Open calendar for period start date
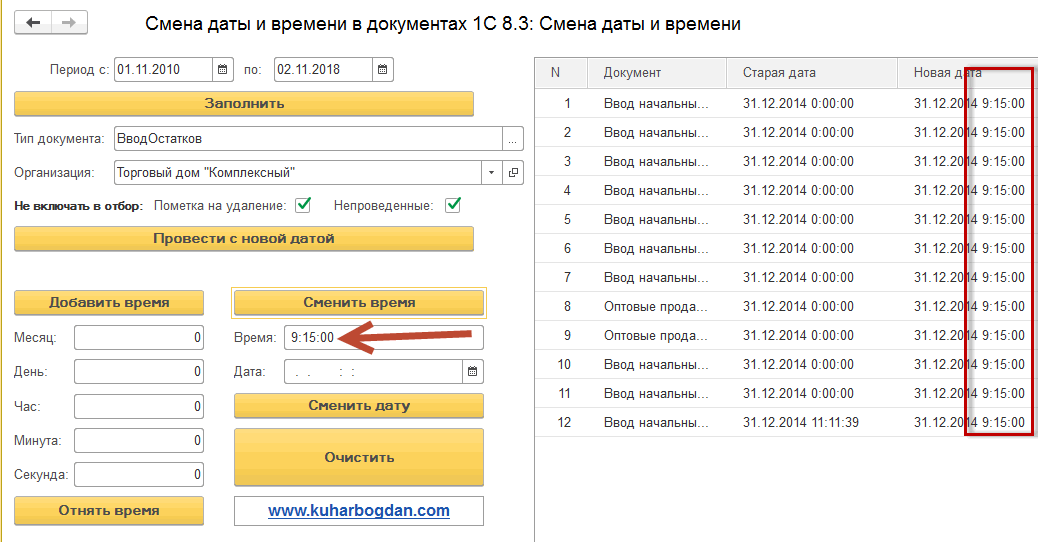The height and width of the screenshot is (542, 1038). point(222,70)
